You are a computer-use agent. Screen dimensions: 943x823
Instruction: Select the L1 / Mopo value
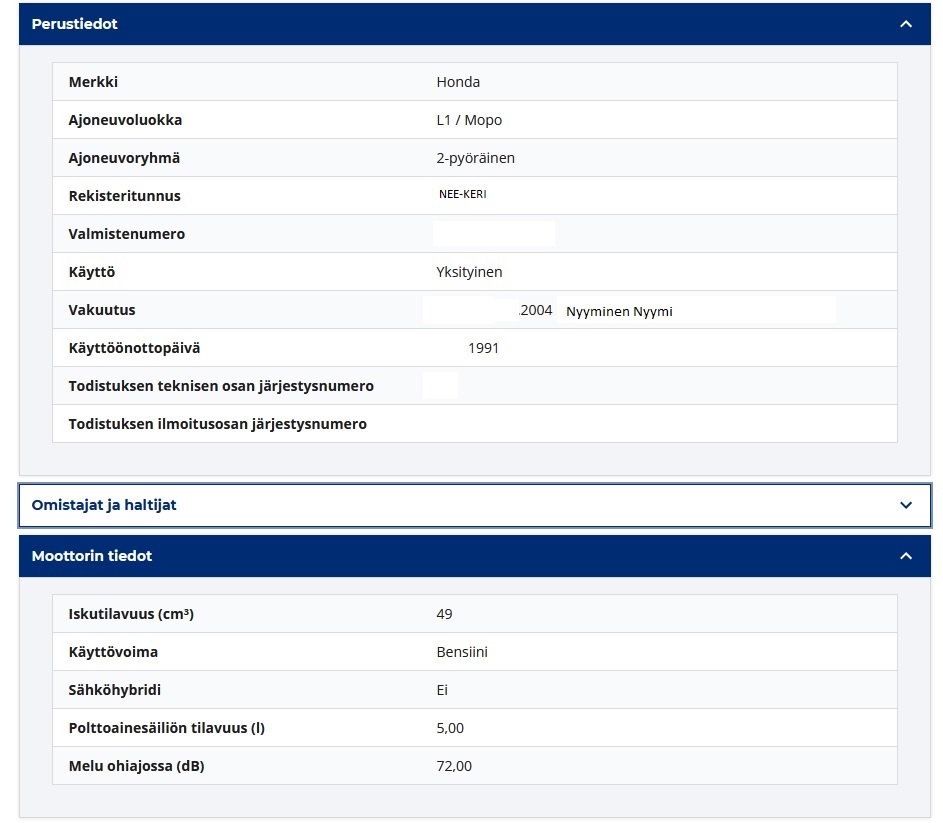(469, 120)
